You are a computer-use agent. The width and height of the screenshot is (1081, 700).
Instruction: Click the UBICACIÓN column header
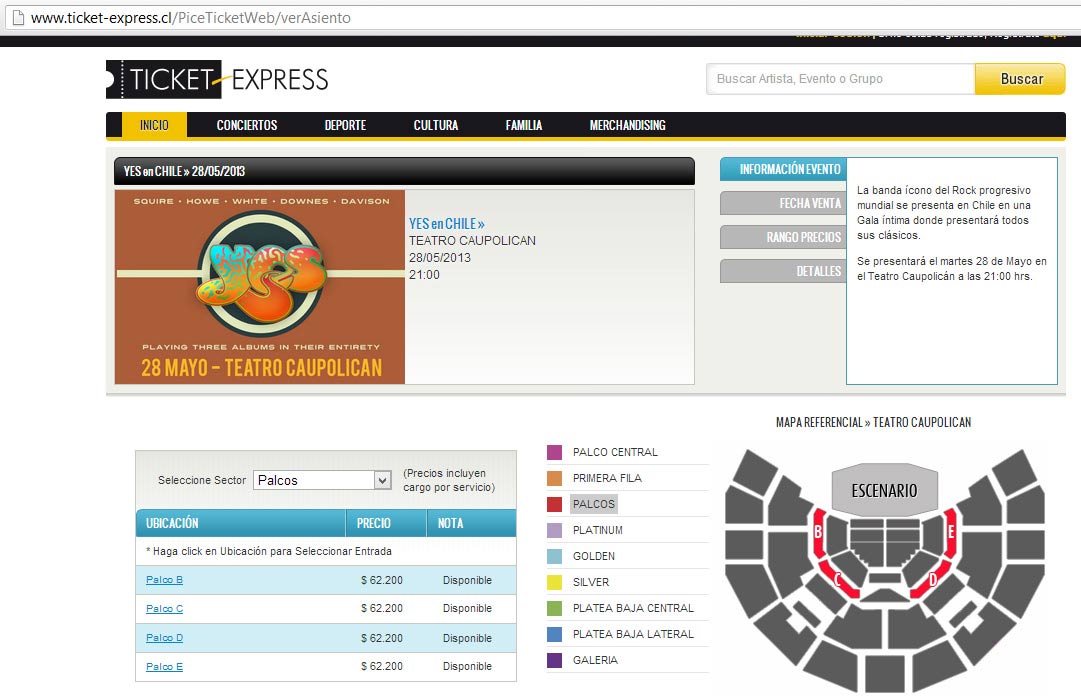241,523
